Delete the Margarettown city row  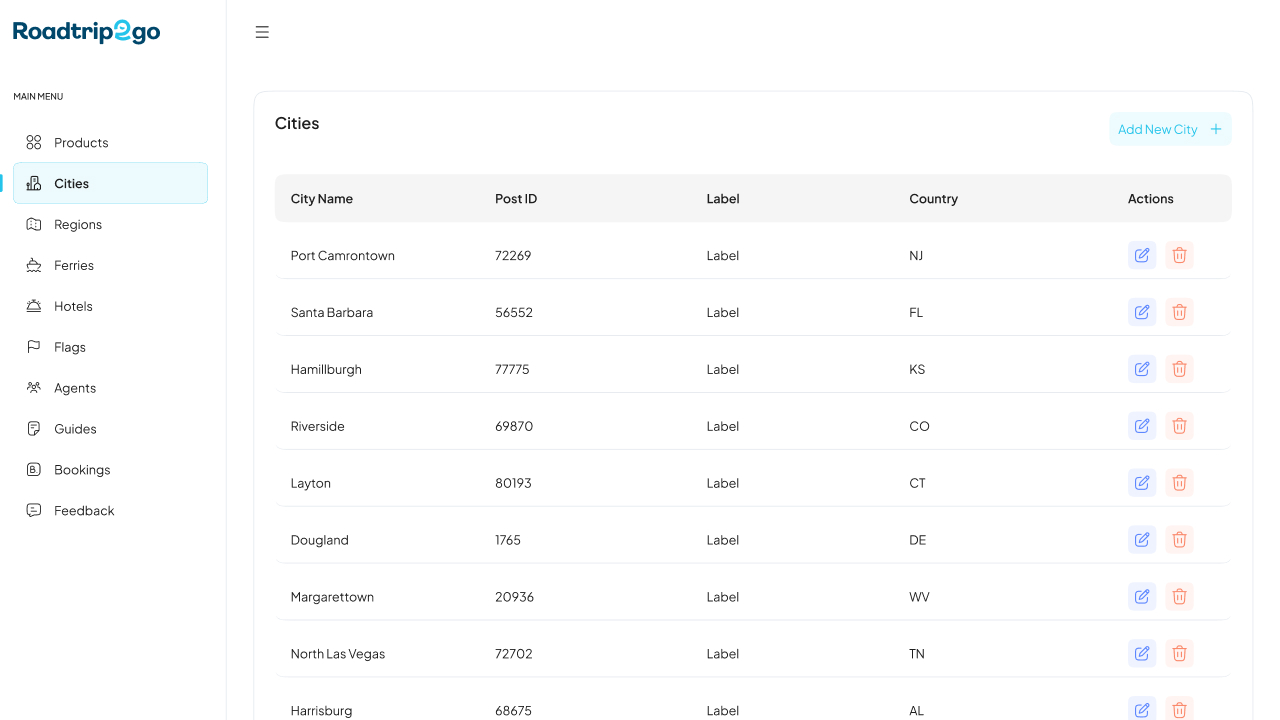(x=1179, y=597)
